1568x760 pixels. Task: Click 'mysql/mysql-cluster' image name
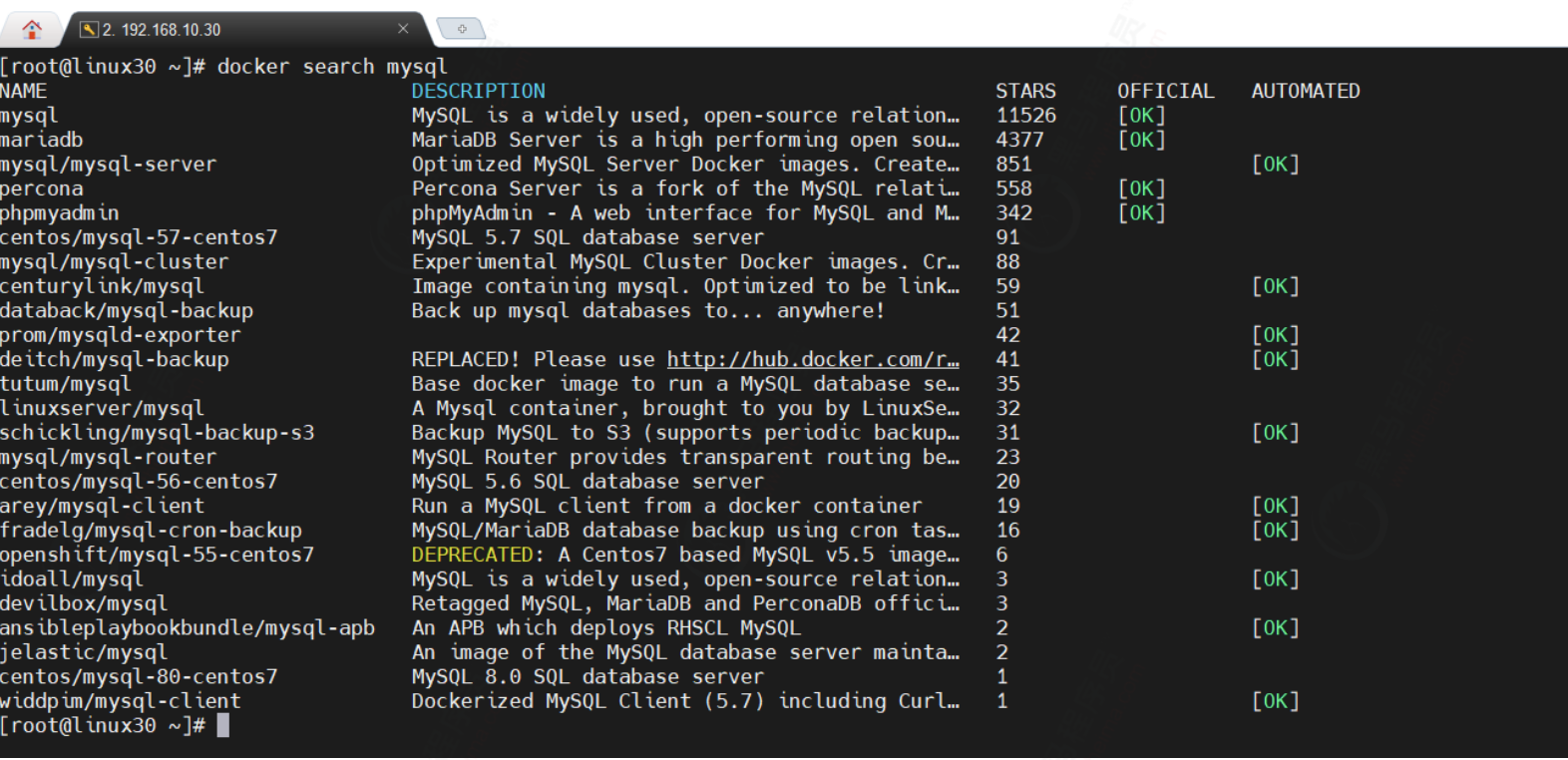(x=115, y=261)
